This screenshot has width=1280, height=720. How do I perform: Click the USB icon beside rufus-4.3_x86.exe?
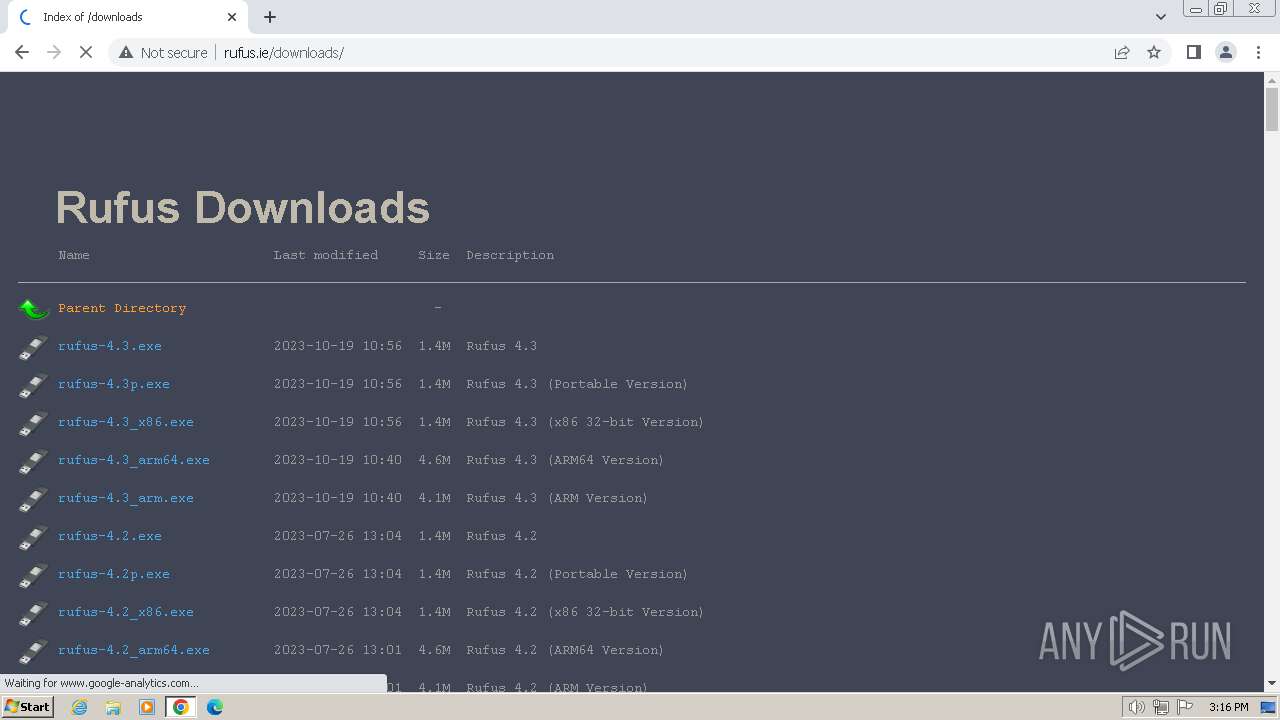click(33, 423)
